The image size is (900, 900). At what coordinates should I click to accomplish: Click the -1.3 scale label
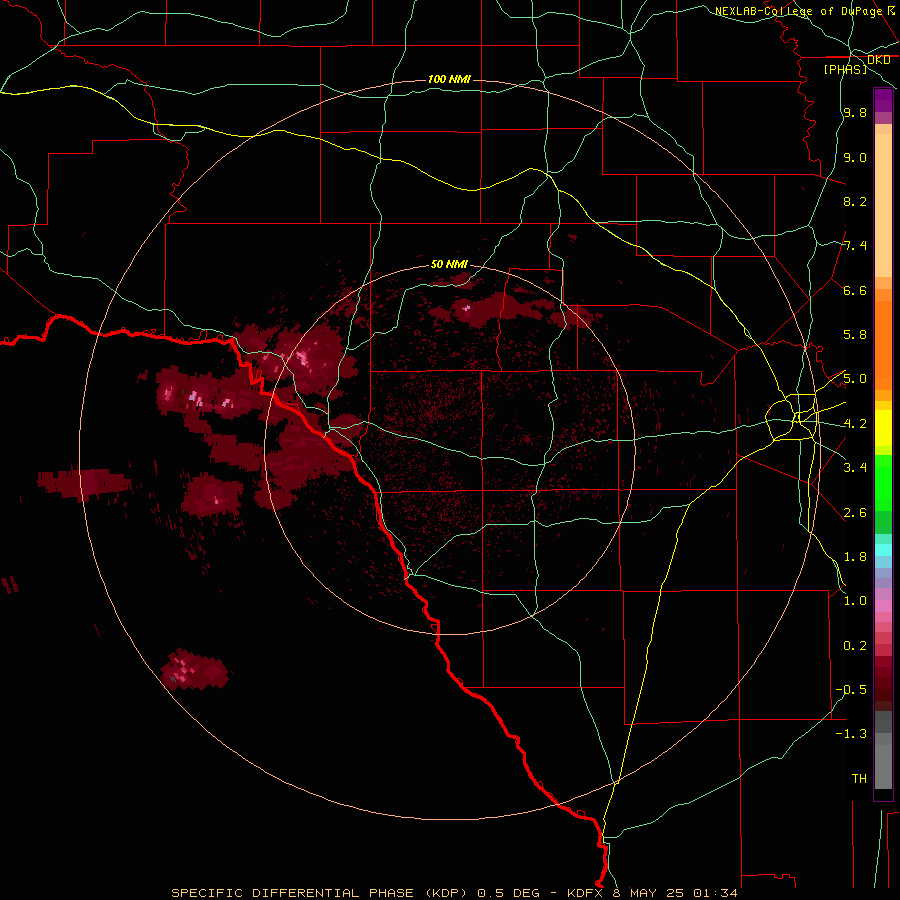[851, 734]
